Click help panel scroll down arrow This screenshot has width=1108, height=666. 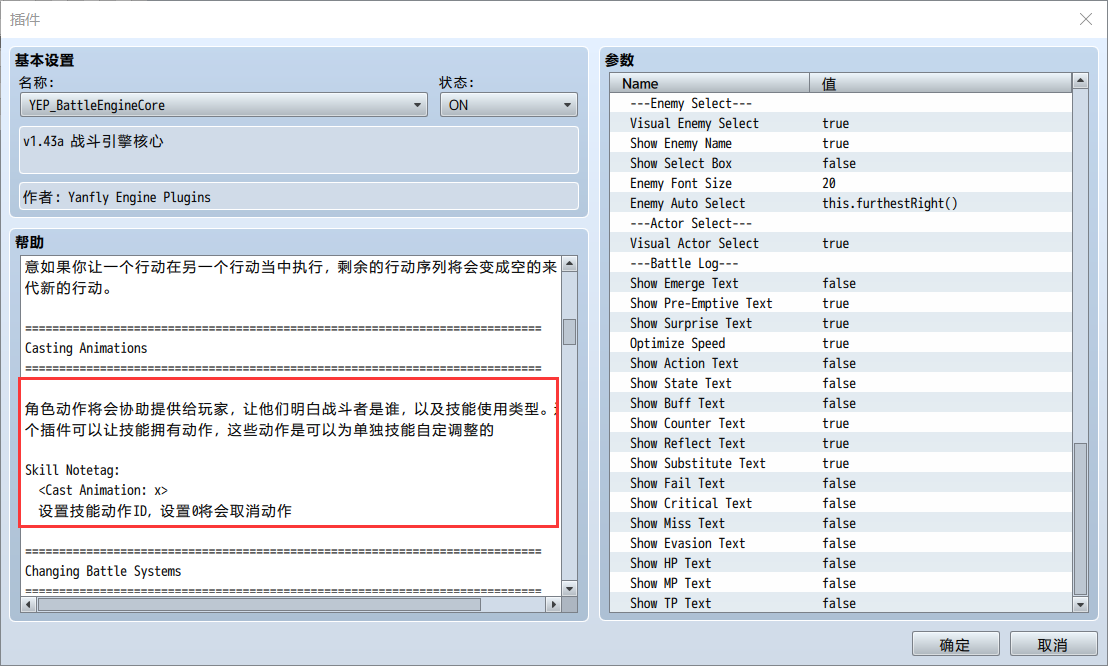570,588
